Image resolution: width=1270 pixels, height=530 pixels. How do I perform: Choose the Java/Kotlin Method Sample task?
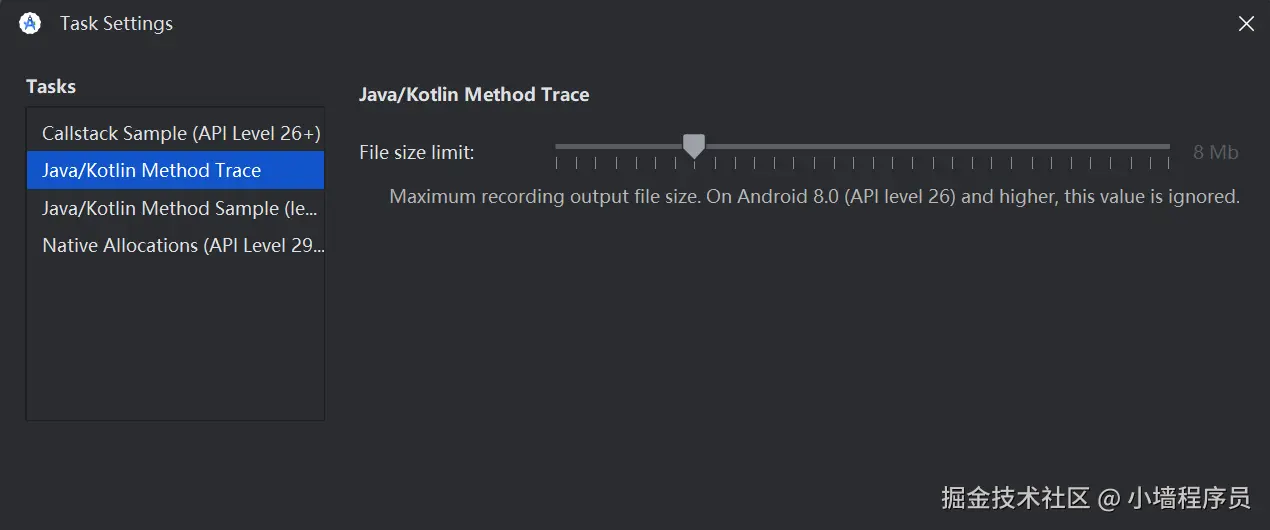click(x=180, y=208)
